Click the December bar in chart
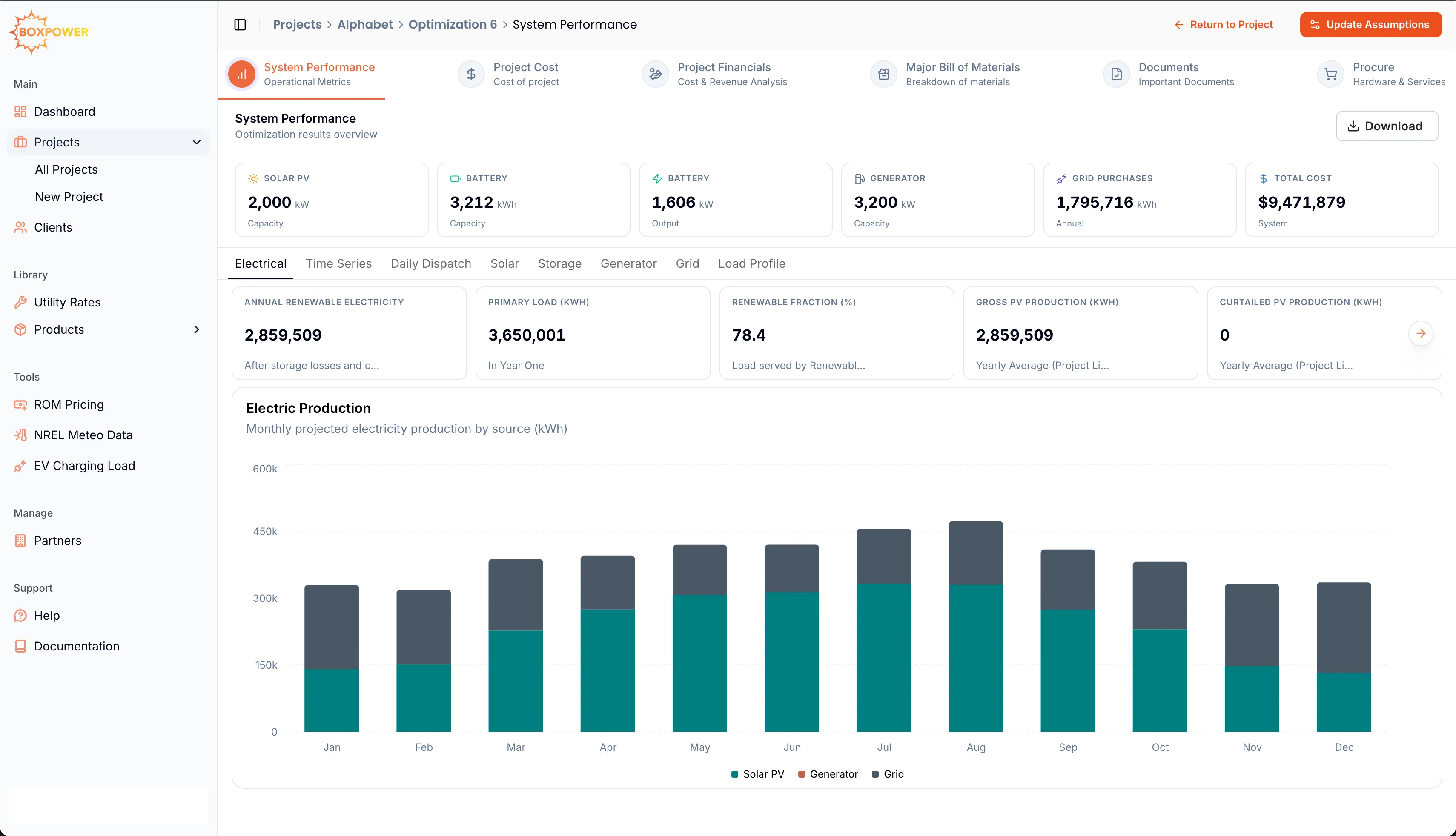The height and width of the screenshot is (836, 1456). coord(1344,657)
